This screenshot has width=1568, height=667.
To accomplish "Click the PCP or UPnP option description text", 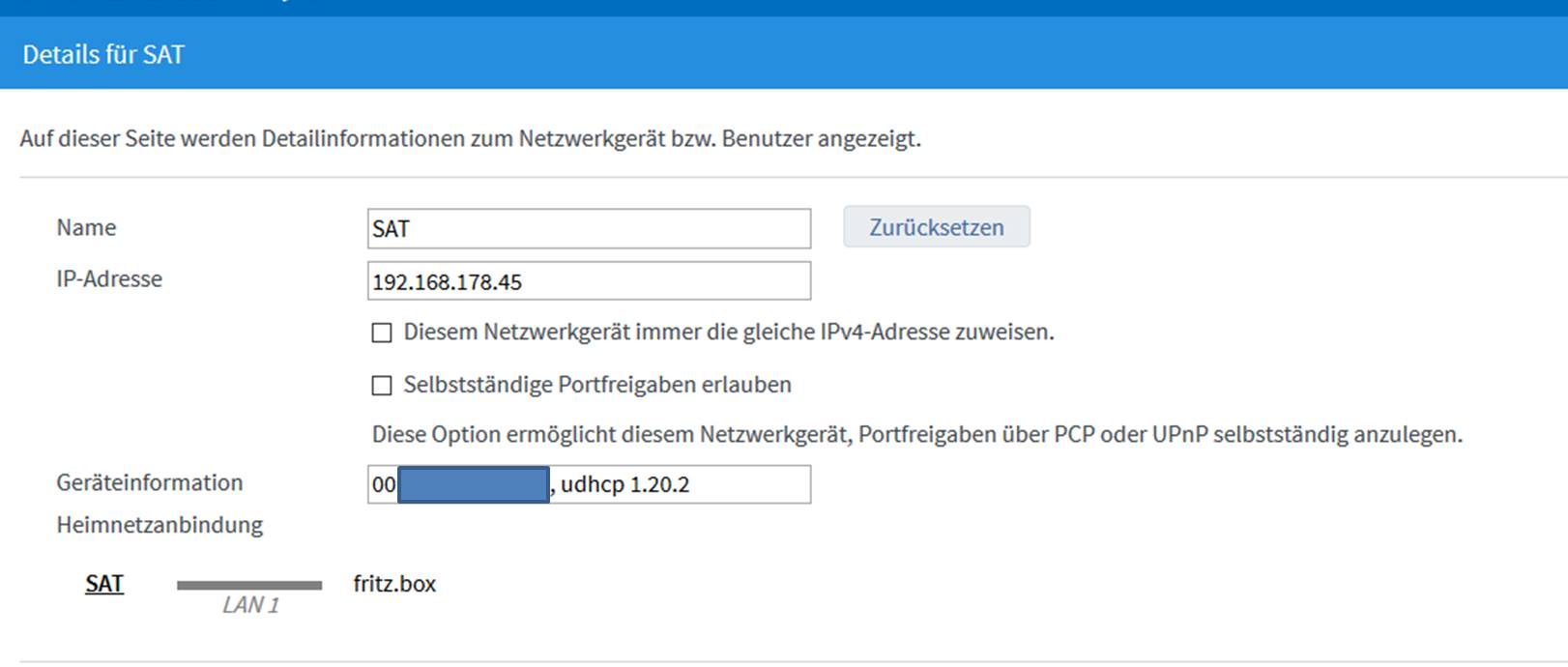I will pos(916,435).
